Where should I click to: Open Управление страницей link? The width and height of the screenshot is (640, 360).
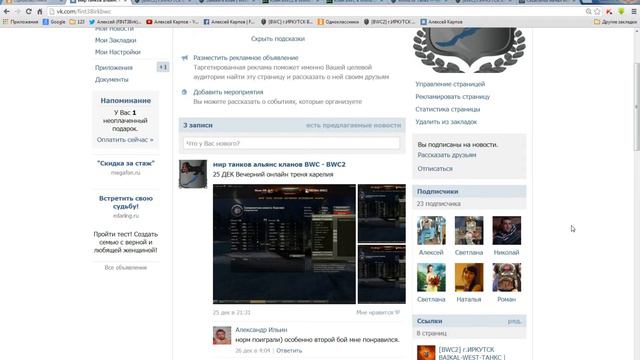point(450,84)
